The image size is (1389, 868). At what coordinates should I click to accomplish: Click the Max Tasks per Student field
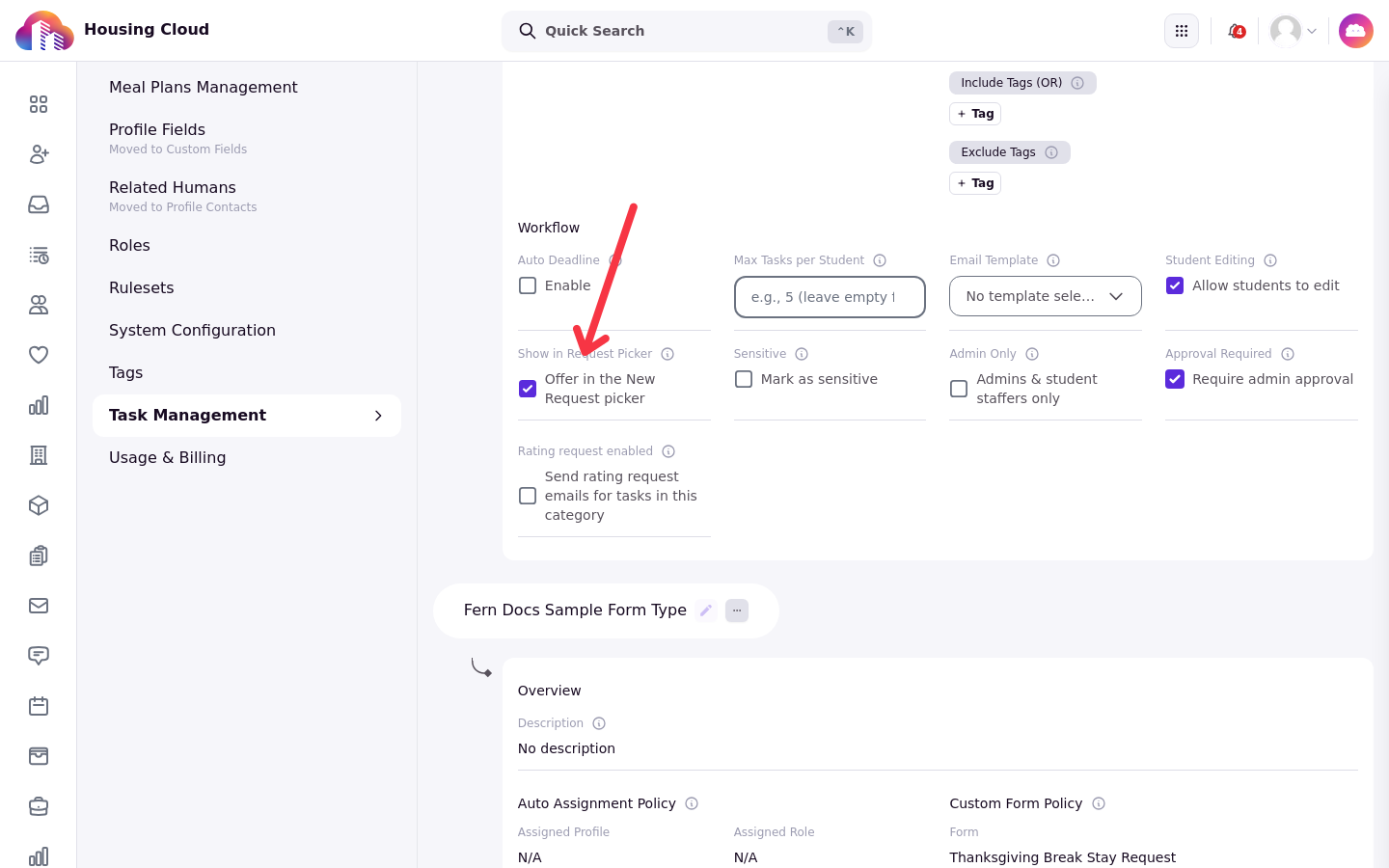point(830,297)
